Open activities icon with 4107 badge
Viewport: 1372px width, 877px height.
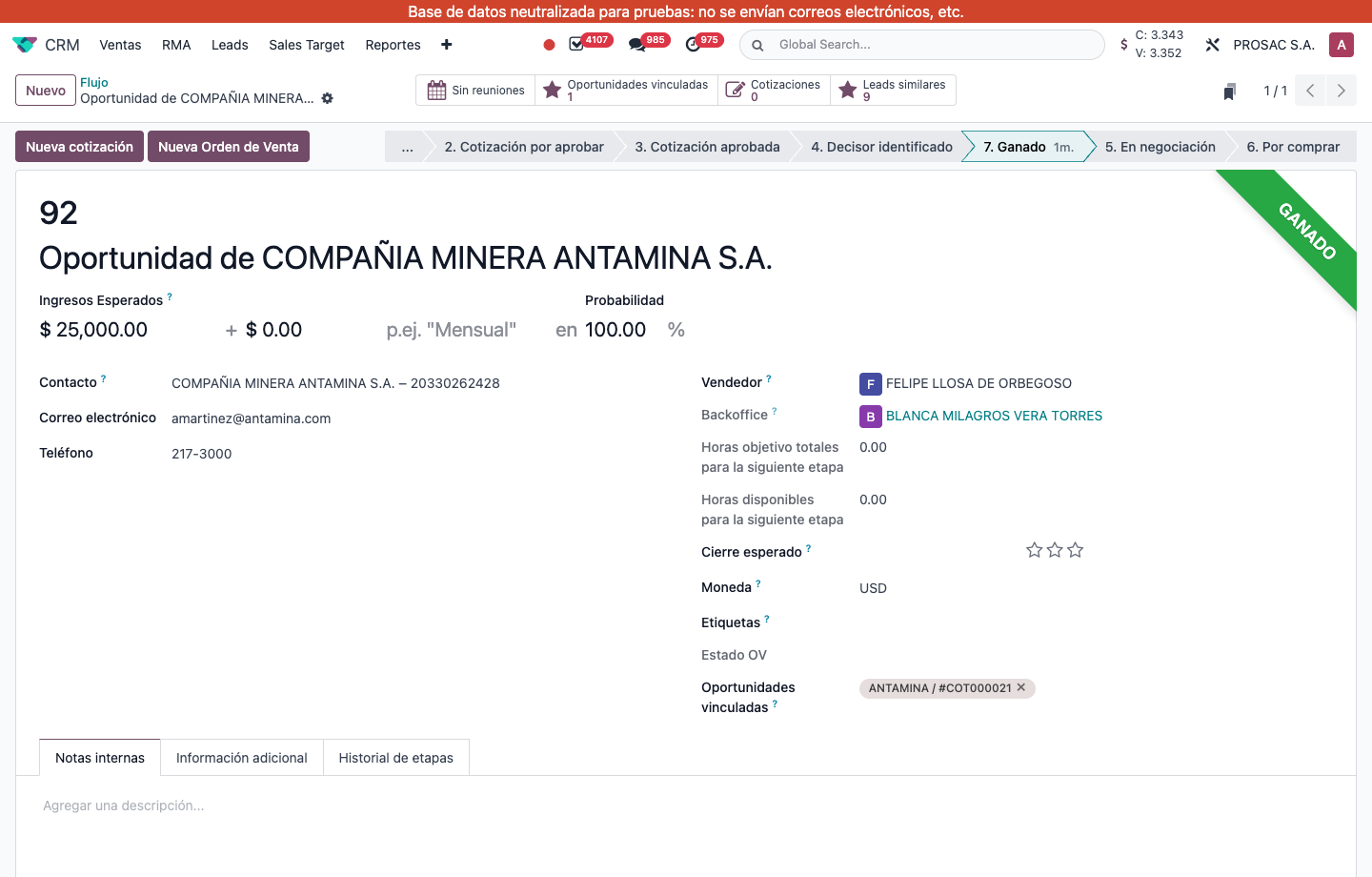(577, 44)
